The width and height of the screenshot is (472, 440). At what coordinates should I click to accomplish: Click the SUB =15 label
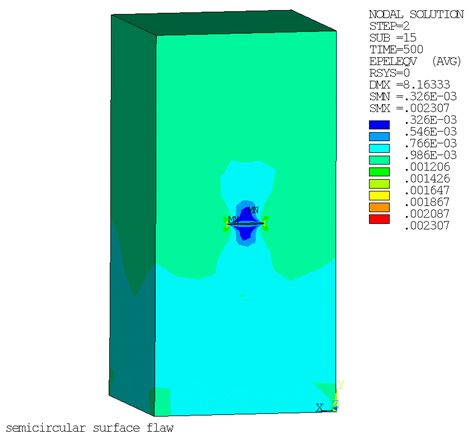tap(393, 38)
